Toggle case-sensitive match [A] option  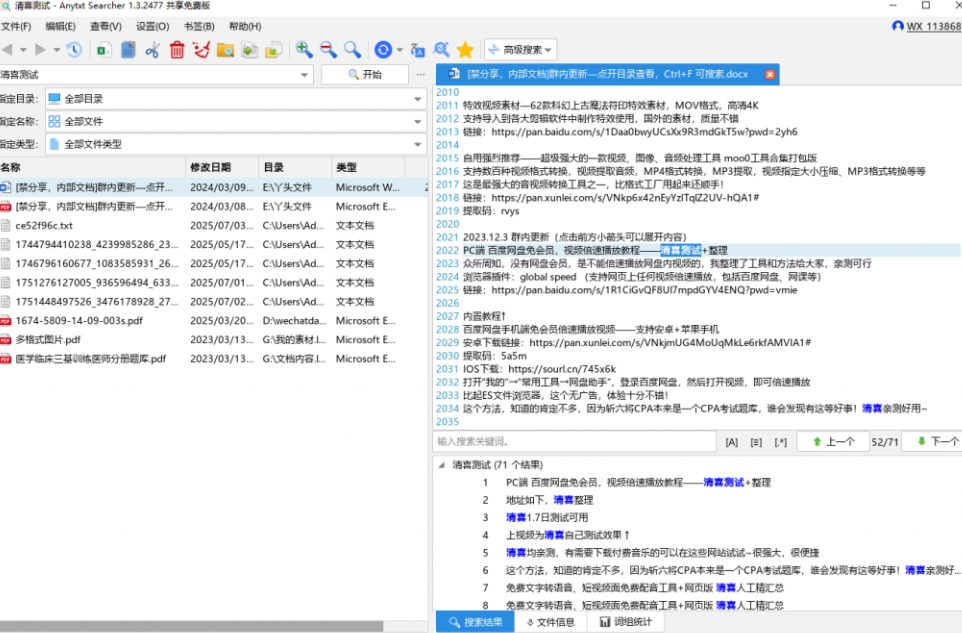point(733,440)
